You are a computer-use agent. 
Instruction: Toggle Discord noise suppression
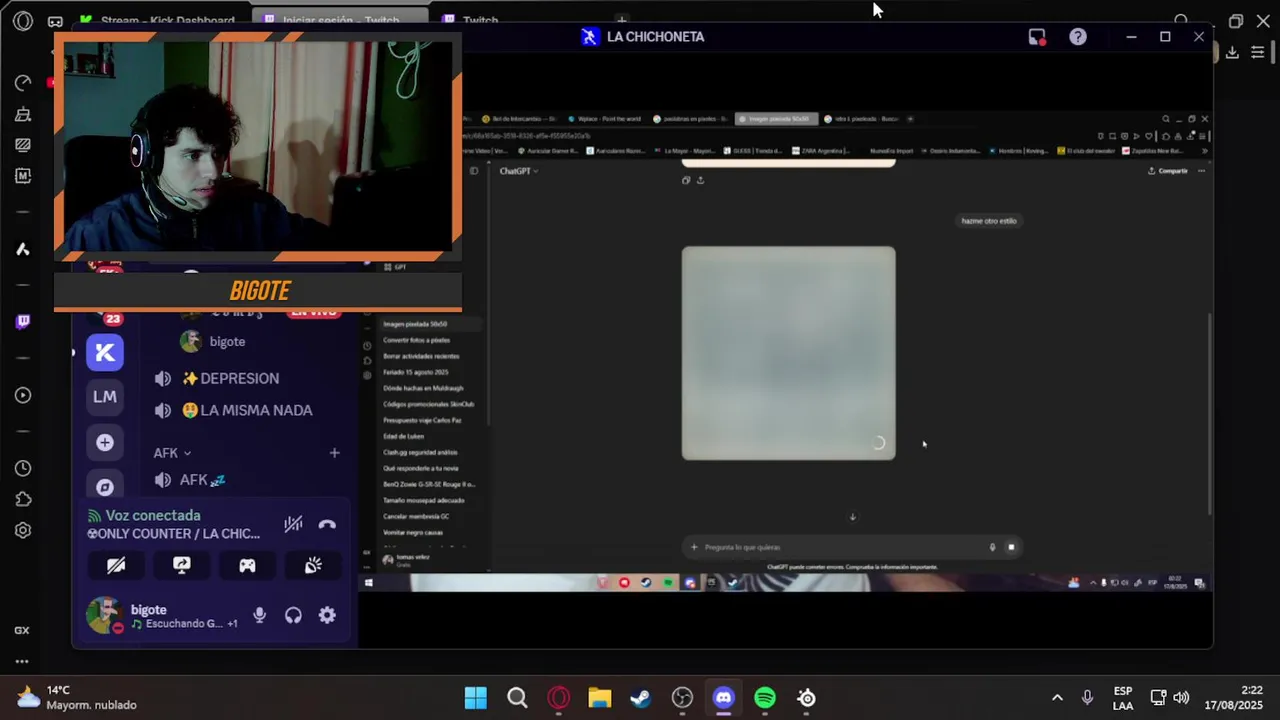[x=293, y=524]
